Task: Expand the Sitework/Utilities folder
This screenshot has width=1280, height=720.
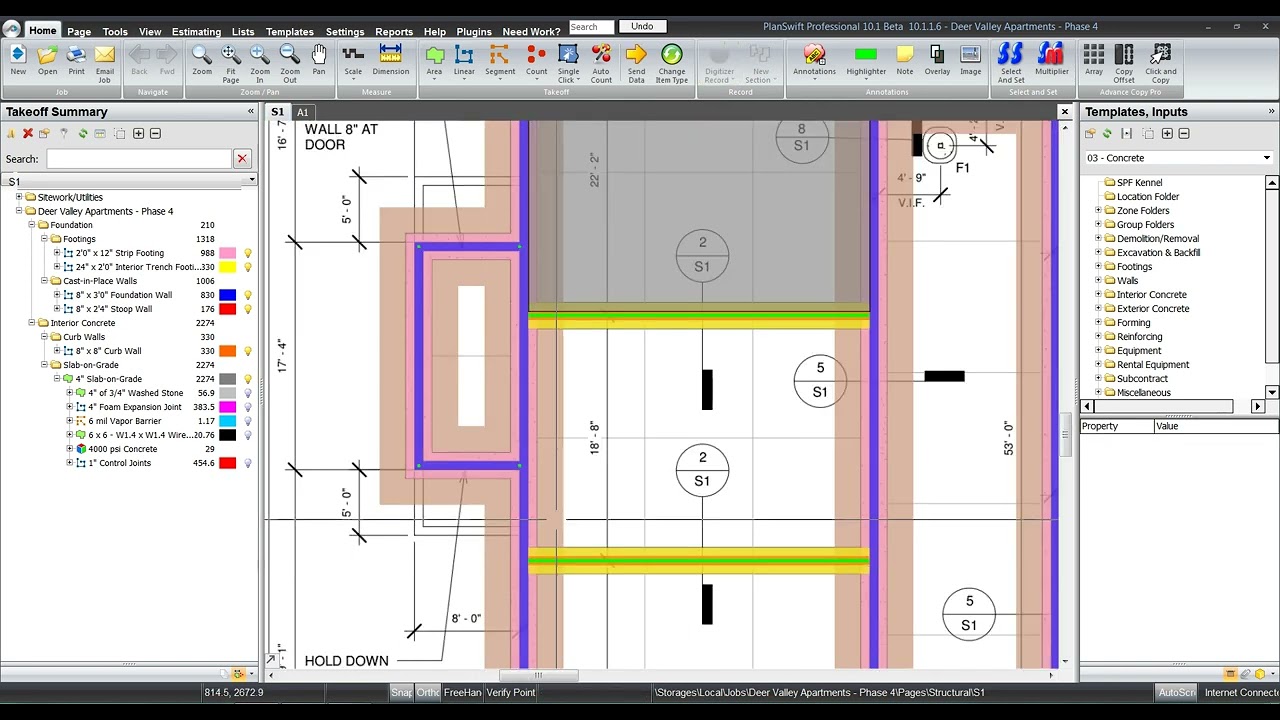Action: (x=19, y=197)
